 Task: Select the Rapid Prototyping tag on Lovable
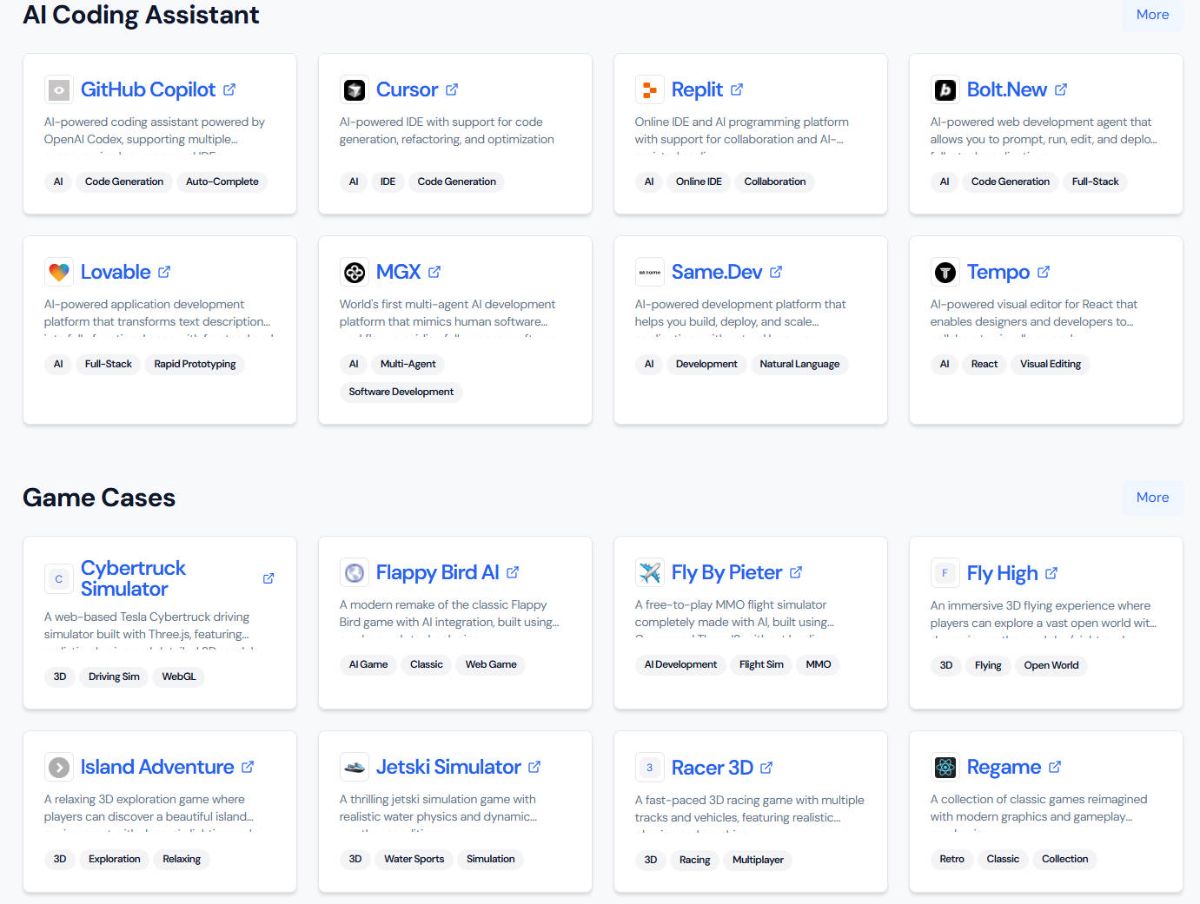point(195,364)
